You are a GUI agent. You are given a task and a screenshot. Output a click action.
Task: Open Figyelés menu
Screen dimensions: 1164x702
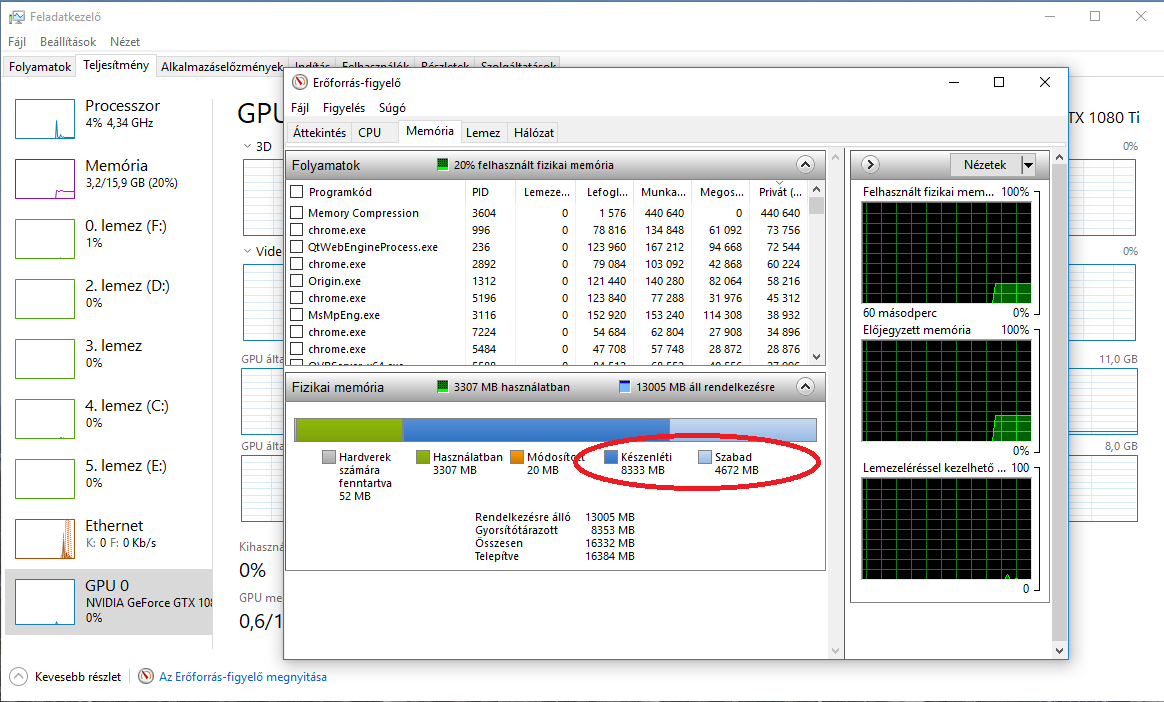344,108
